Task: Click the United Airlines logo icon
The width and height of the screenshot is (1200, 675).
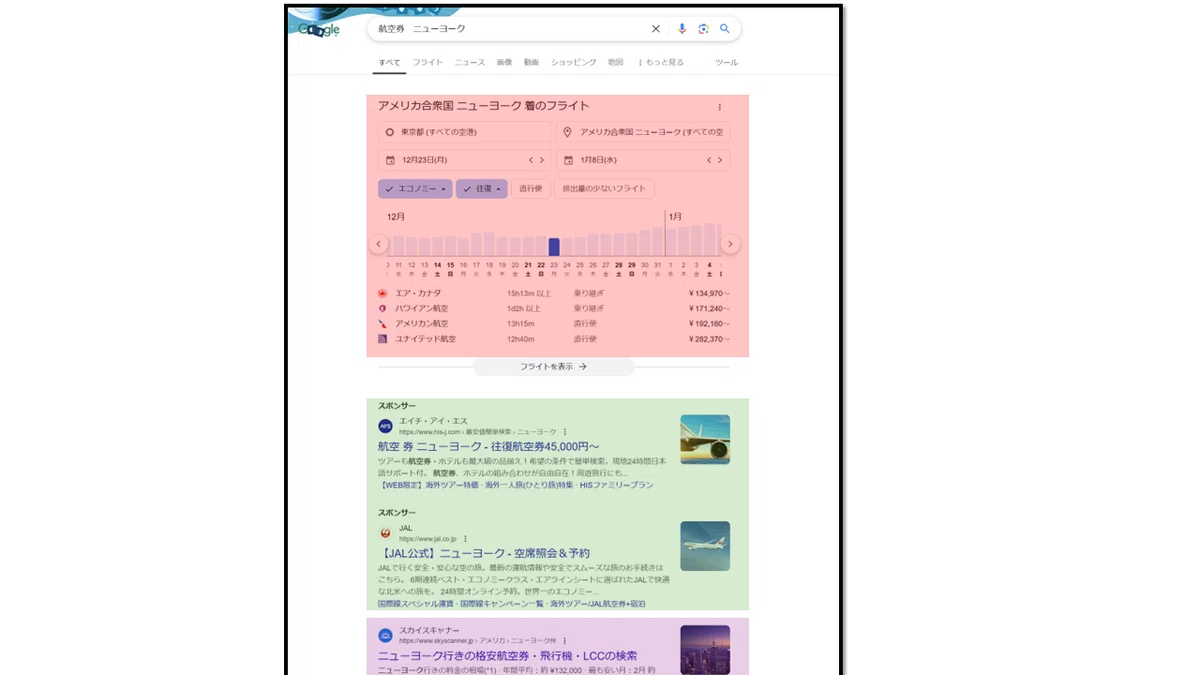Action: [383, 339]
